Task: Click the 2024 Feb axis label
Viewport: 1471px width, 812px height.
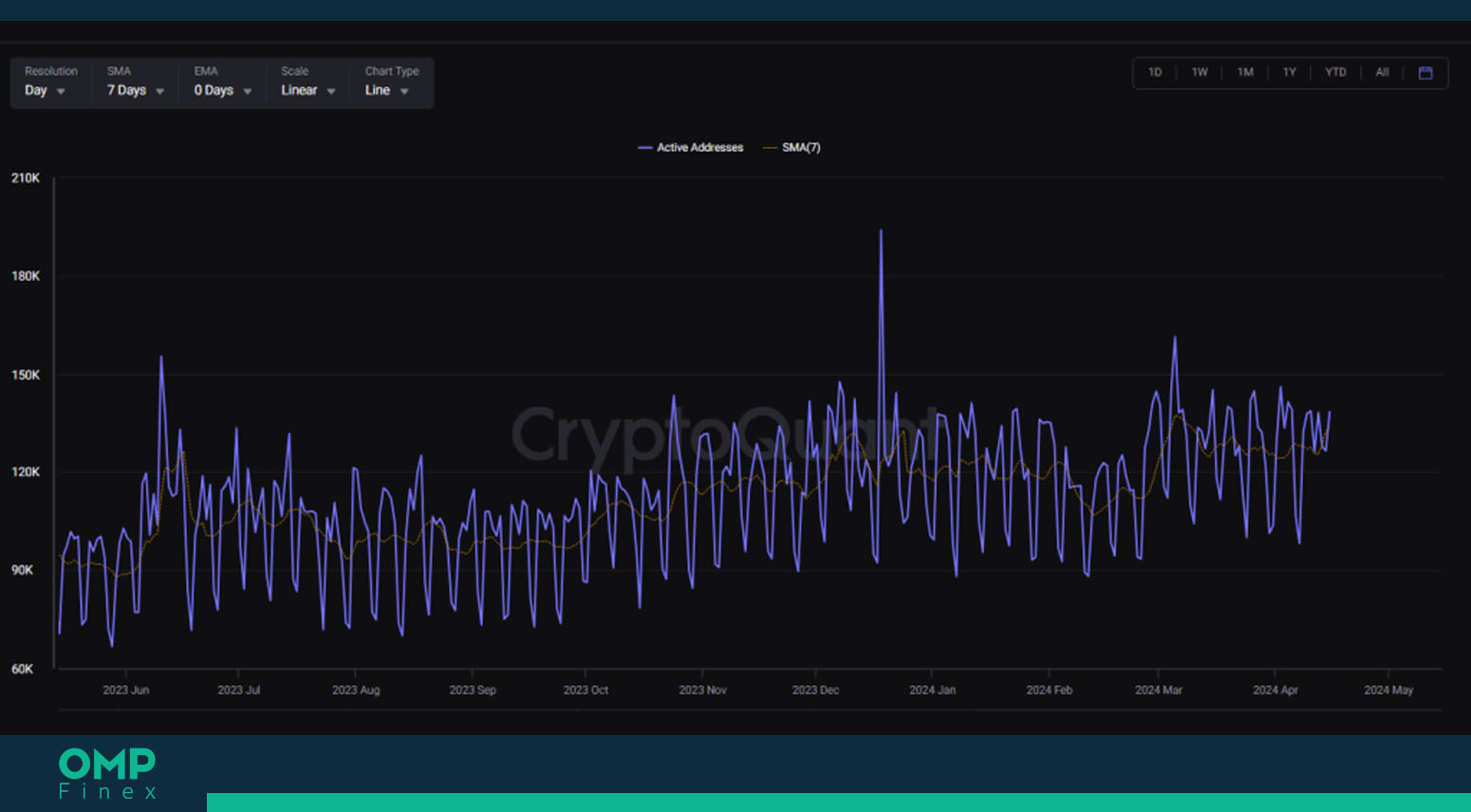Action: [x=1049, y=691]
